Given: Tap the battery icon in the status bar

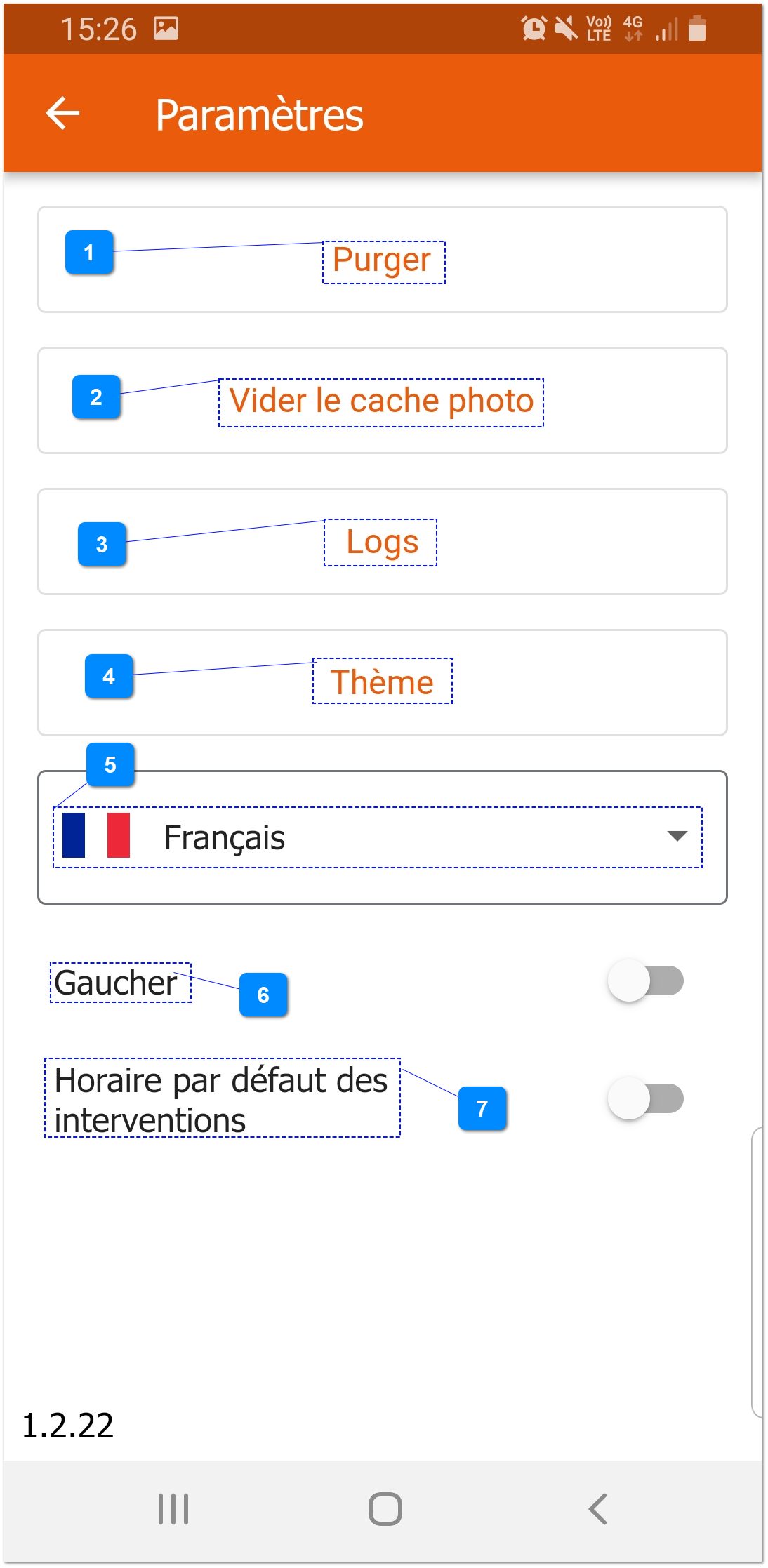Looking at the screenshot, I should (699, 28).
